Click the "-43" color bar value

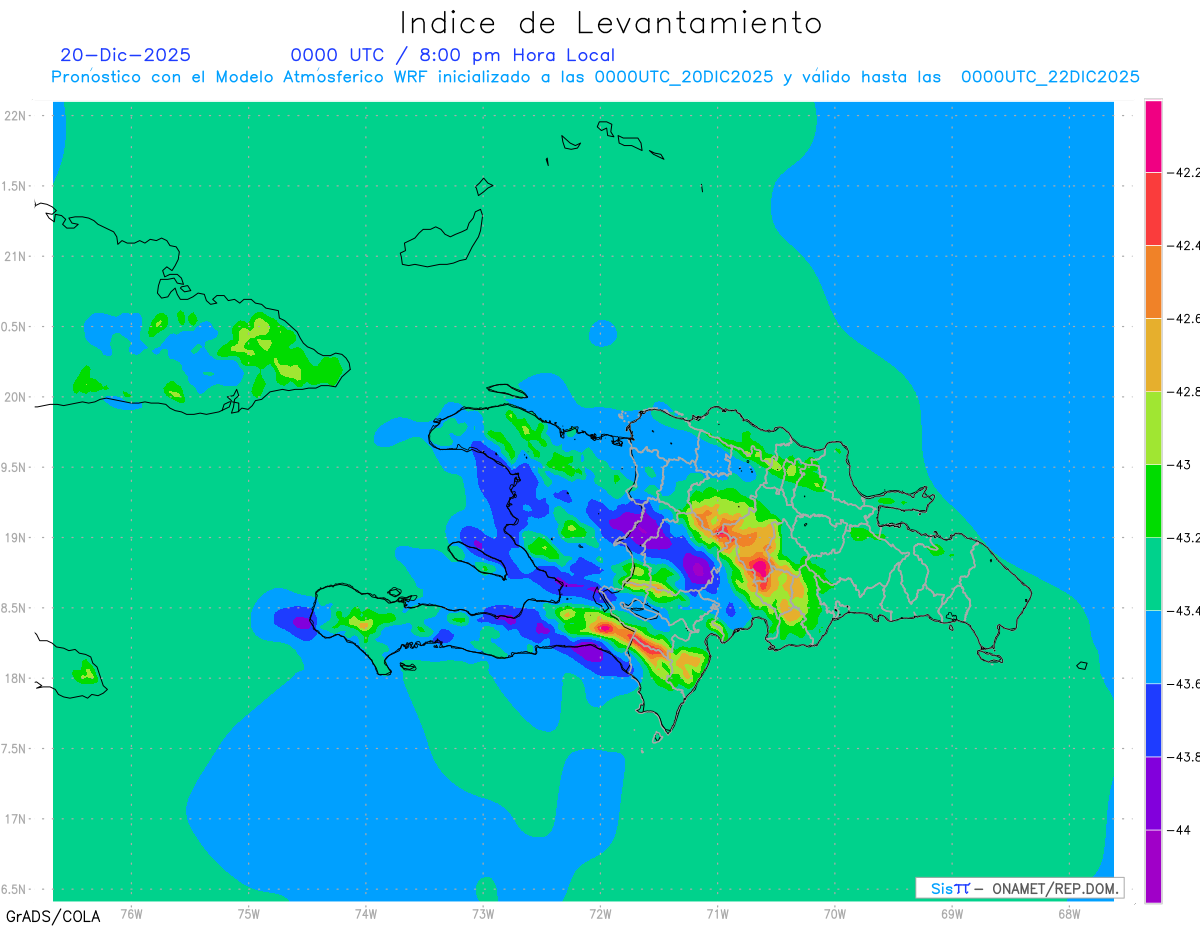coord(1179,464)
